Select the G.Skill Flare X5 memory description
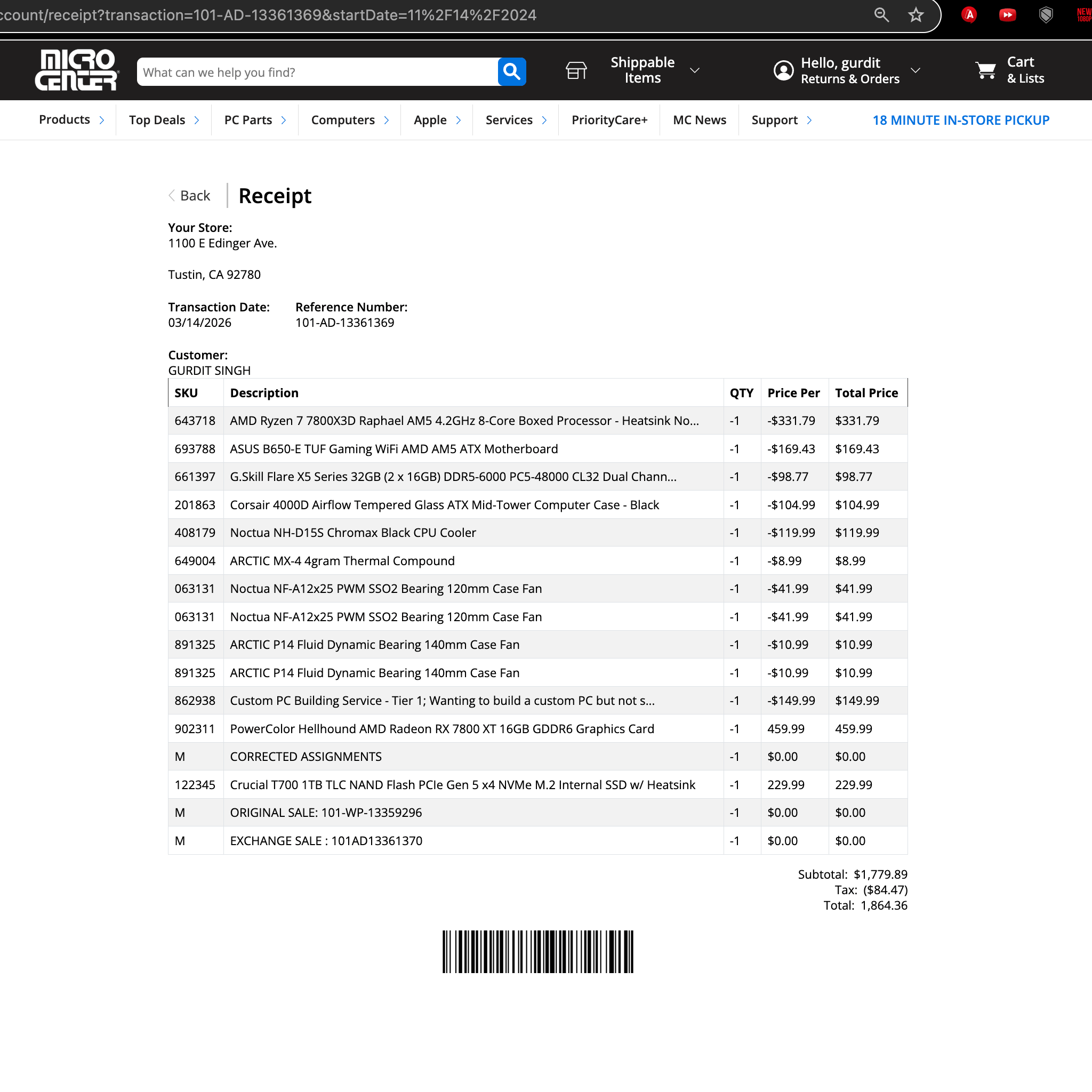Viewport: 1092px width, 1092px height. [453, 477]
